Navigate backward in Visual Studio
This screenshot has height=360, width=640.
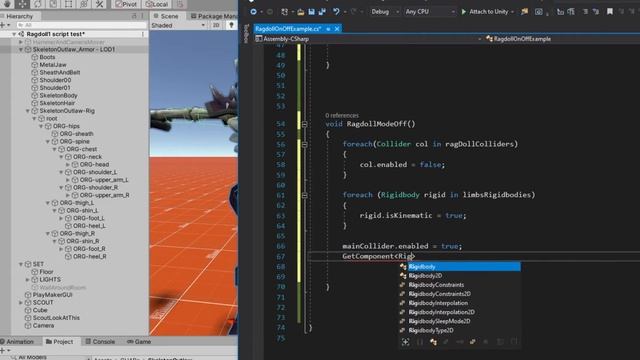[x=253, y=12]
